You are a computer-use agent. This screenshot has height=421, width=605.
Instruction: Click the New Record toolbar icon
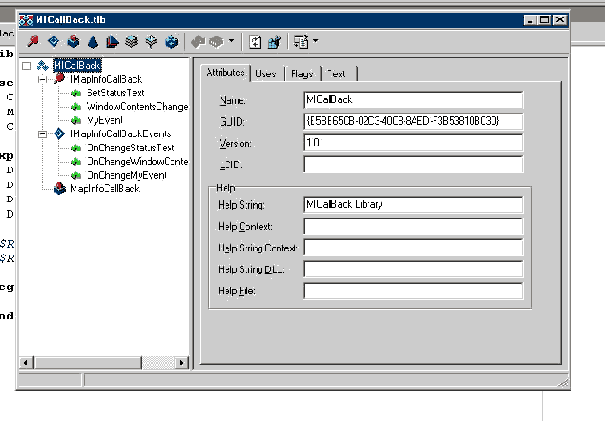coord(131,41)
